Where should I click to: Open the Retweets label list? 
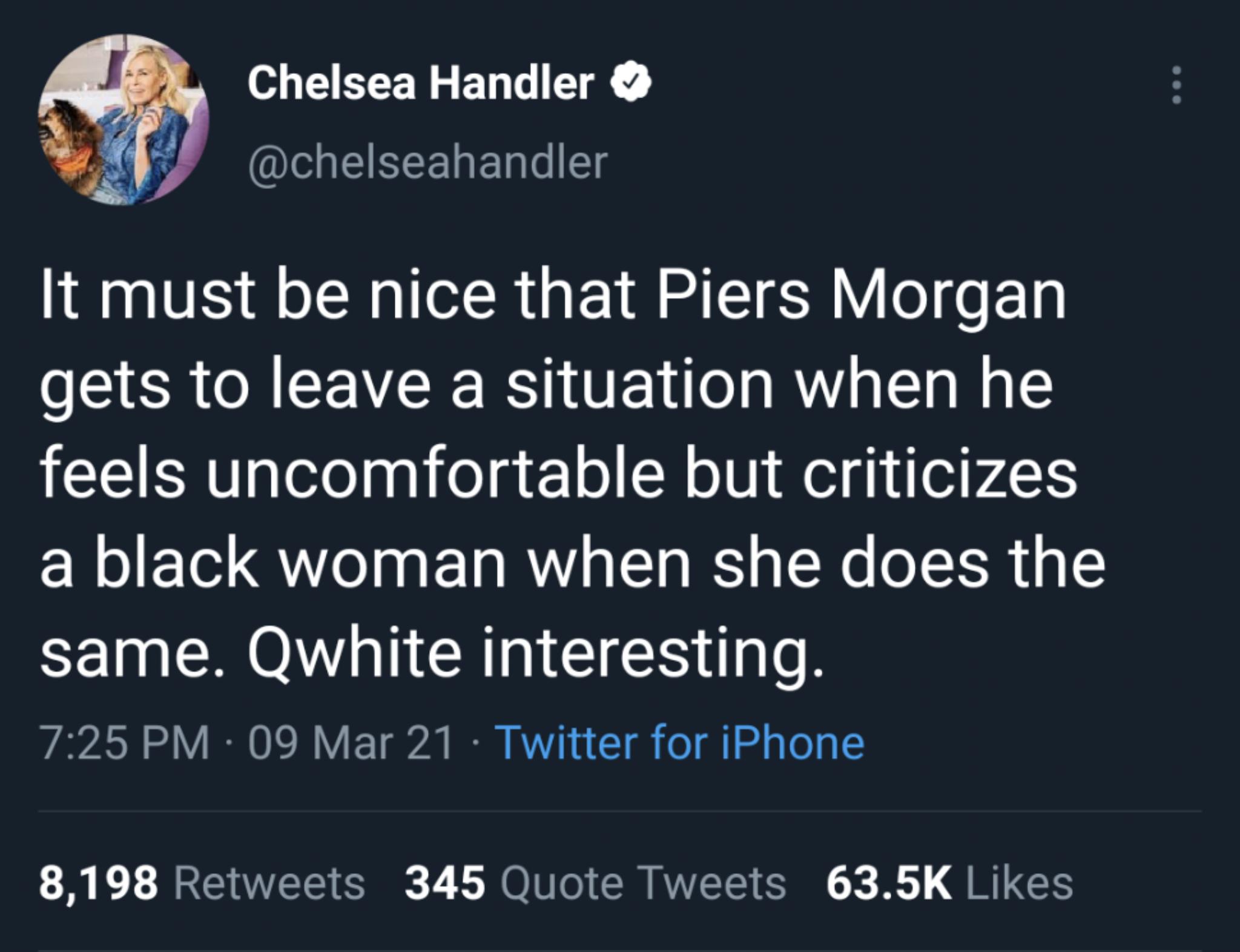pos(269,883)
